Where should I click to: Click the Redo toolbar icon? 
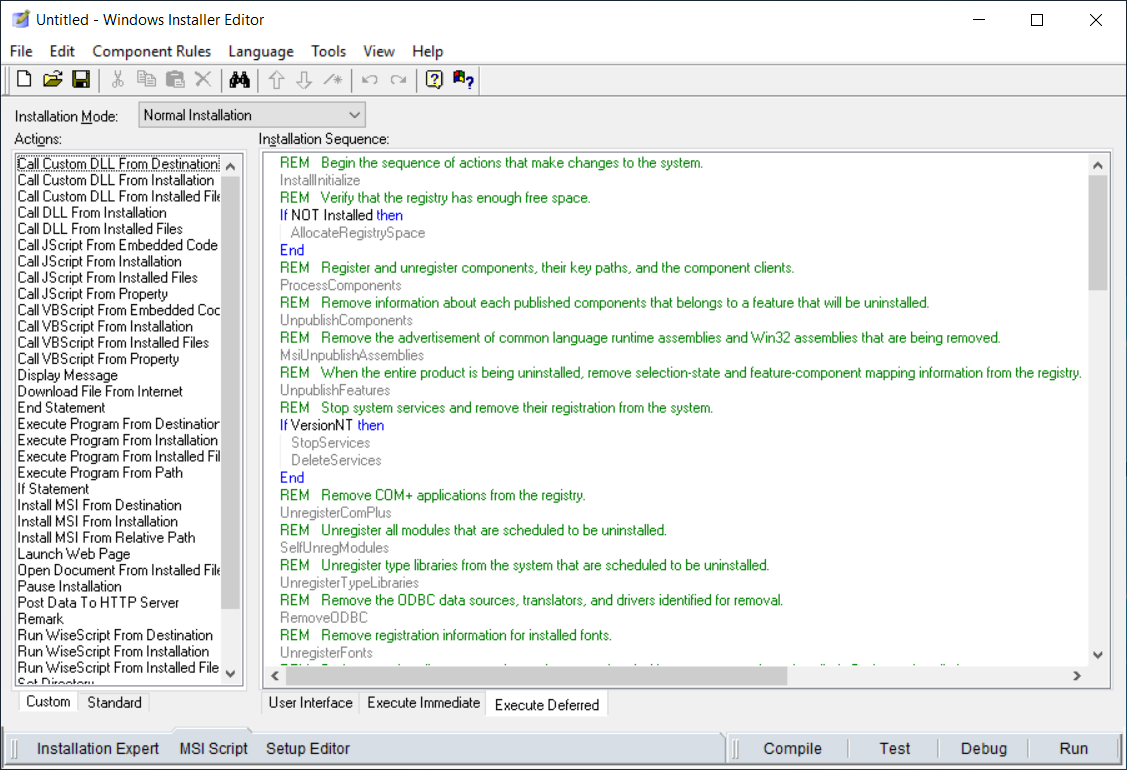point(398,79)
